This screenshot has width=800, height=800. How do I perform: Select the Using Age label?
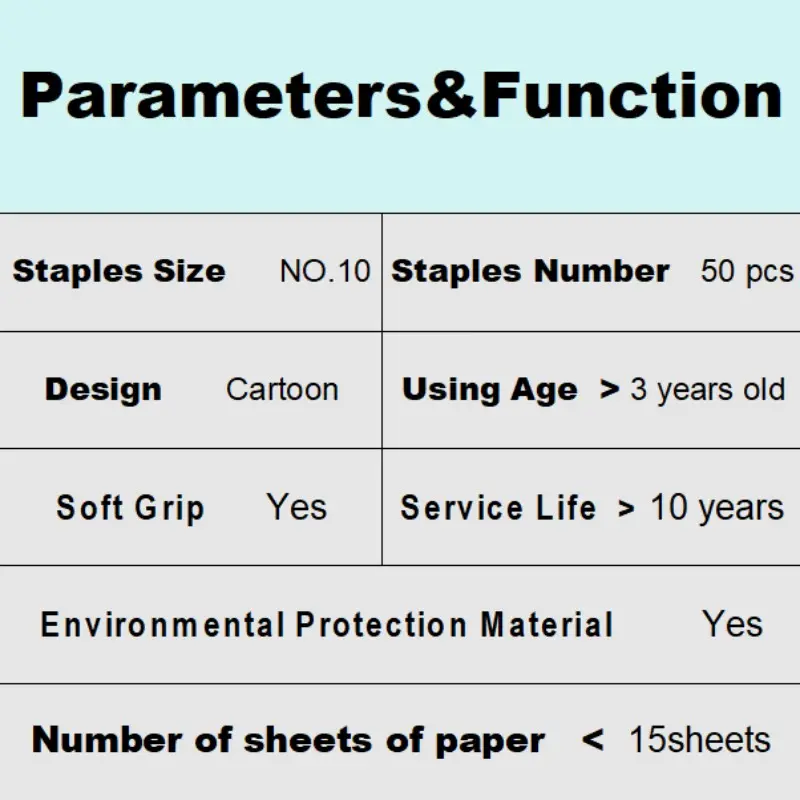490,390
